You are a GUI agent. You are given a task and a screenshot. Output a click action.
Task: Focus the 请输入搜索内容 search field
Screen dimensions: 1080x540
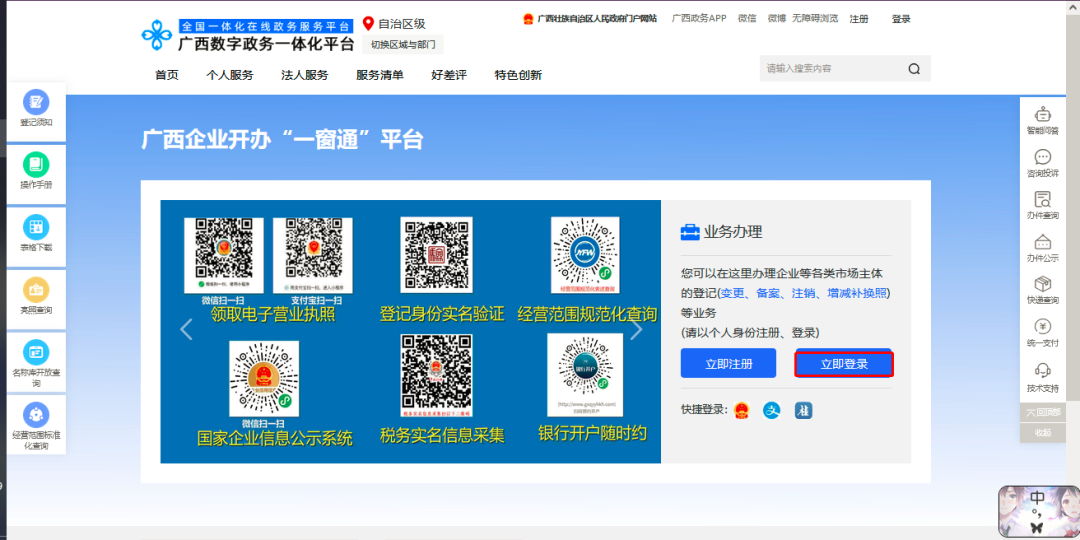(830, 69)
